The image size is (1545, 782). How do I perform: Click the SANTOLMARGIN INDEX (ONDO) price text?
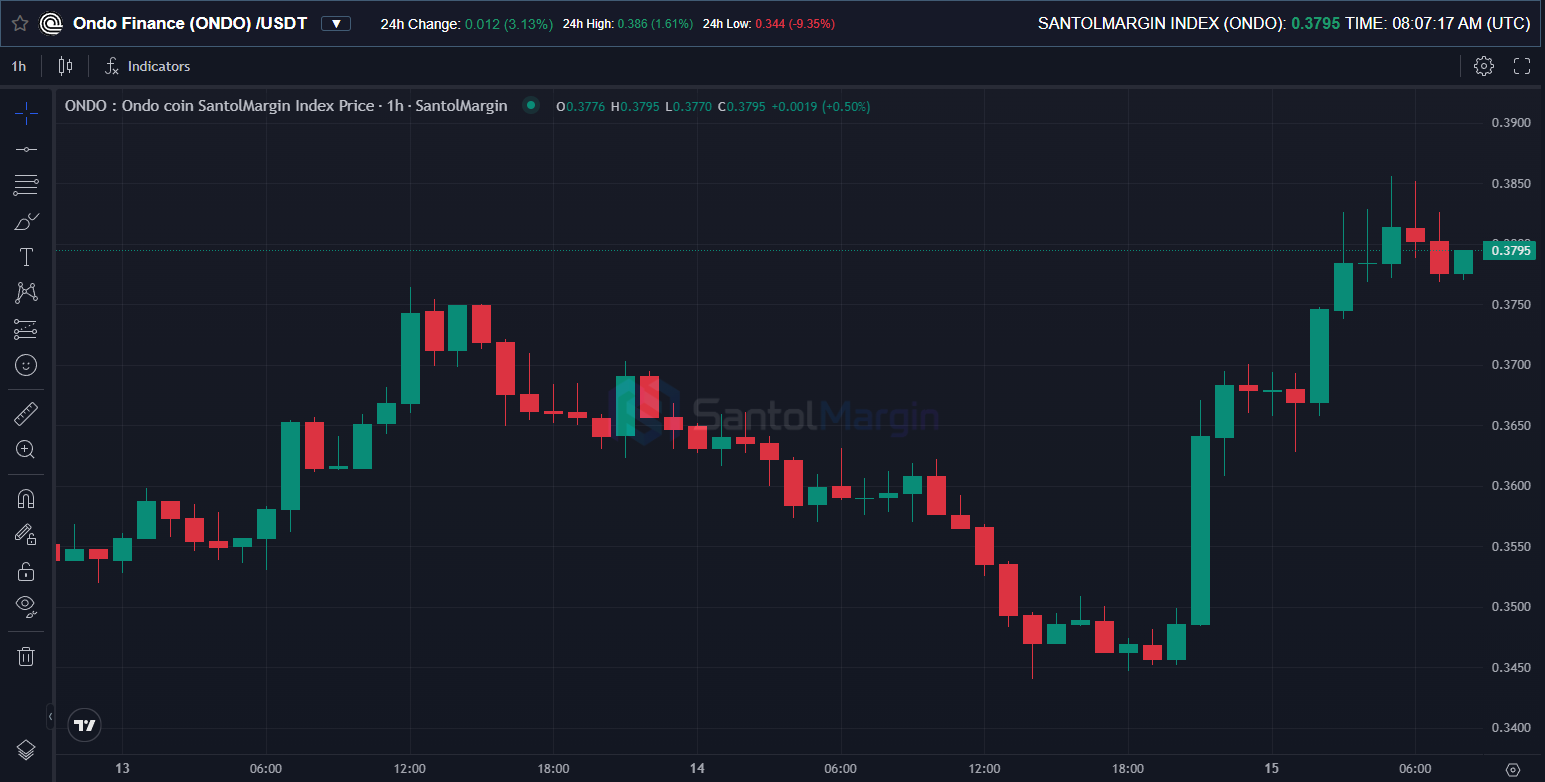tap(1187, 23)
